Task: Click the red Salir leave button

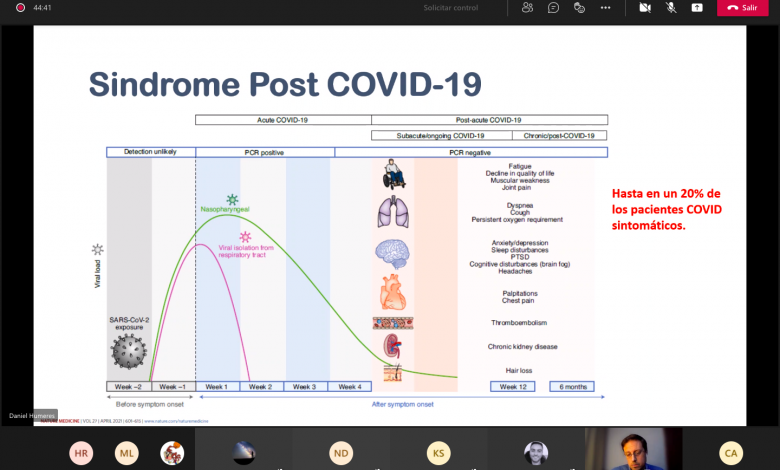Action: pos(742,8)
